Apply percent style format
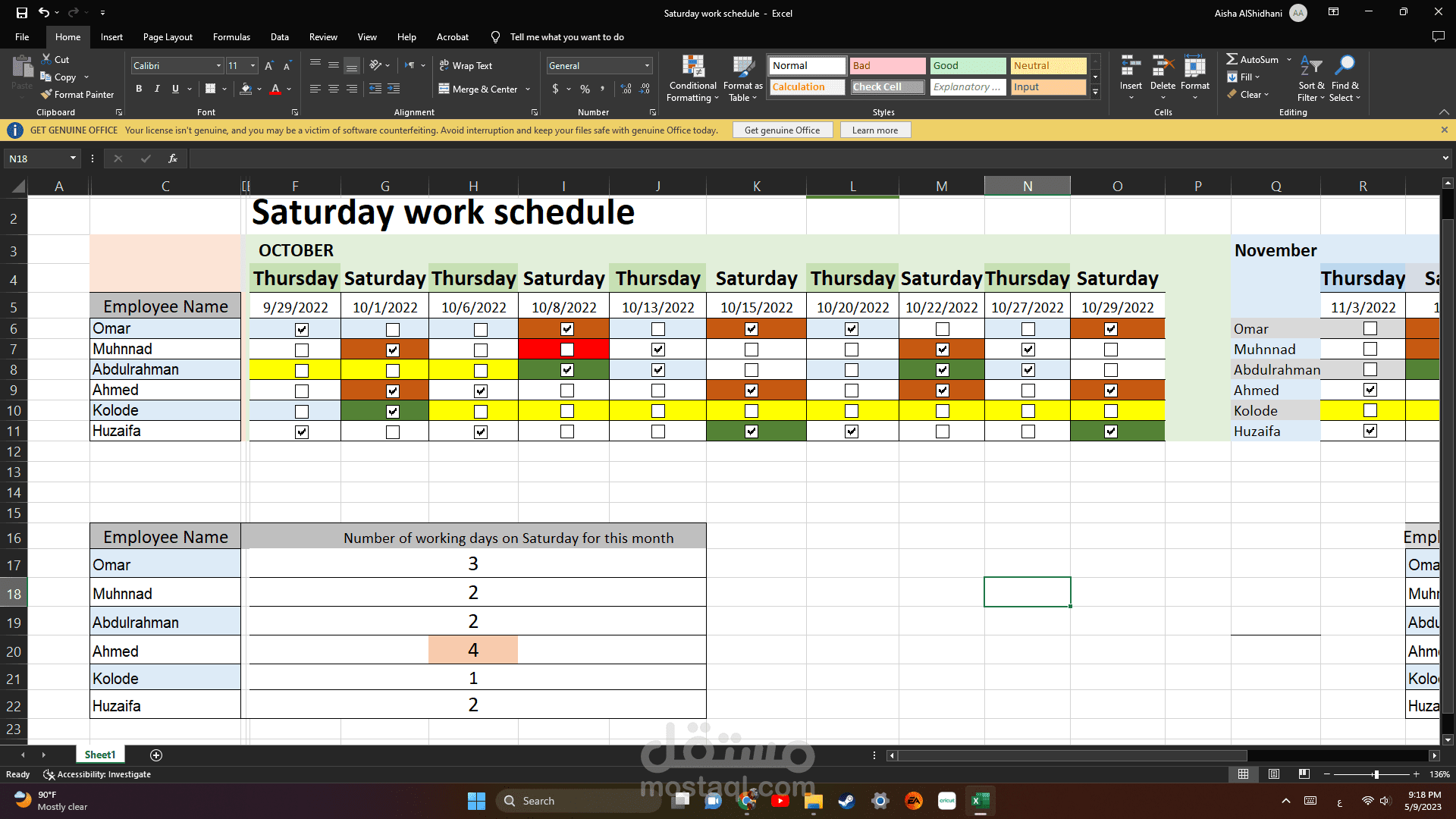Image resolution: width=1456 pixels, height=819 pixels. pyautogui.click(x=585, y=89)
